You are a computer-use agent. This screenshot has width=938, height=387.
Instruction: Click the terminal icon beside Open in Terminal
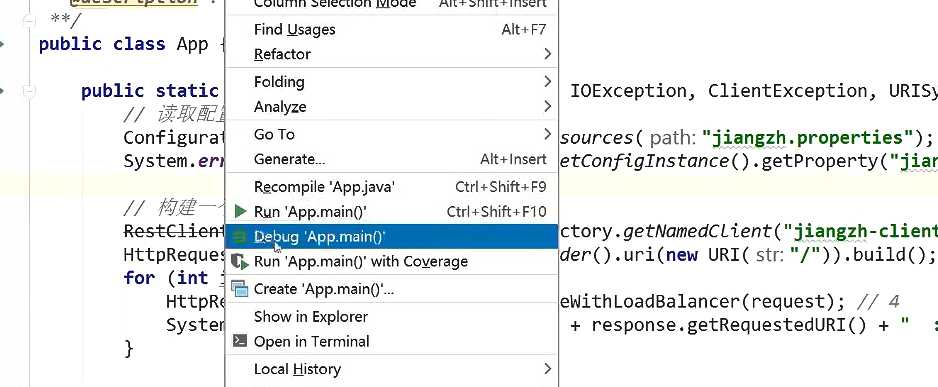[x=240, y=341]
